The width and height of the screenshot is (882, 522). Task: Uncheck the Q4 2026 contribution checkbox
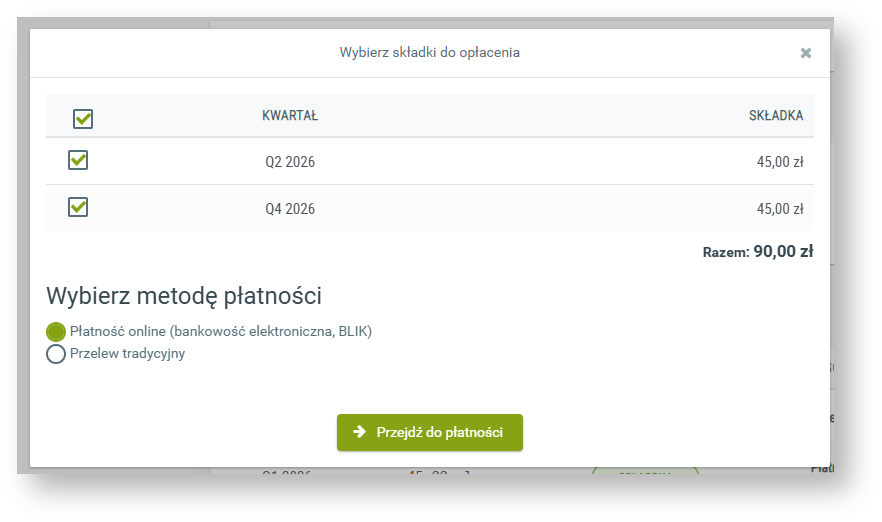(78, 207)
